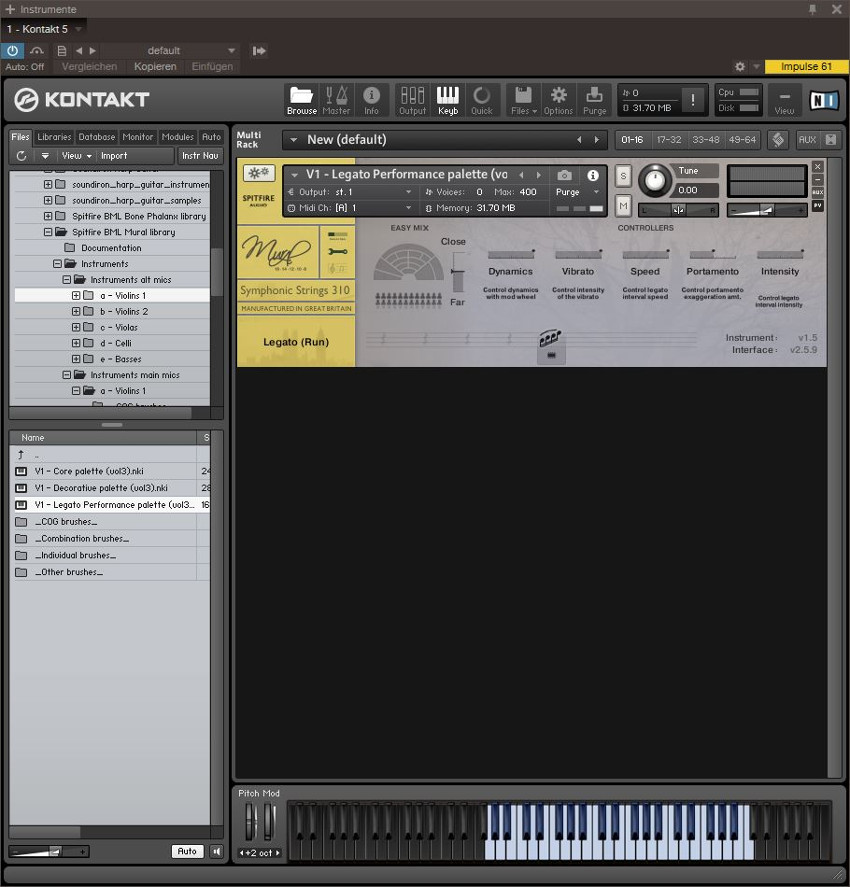Viewport: 850px width, 887px height.
Task: Click the Kontakt logo
Action: coord(82,100)
